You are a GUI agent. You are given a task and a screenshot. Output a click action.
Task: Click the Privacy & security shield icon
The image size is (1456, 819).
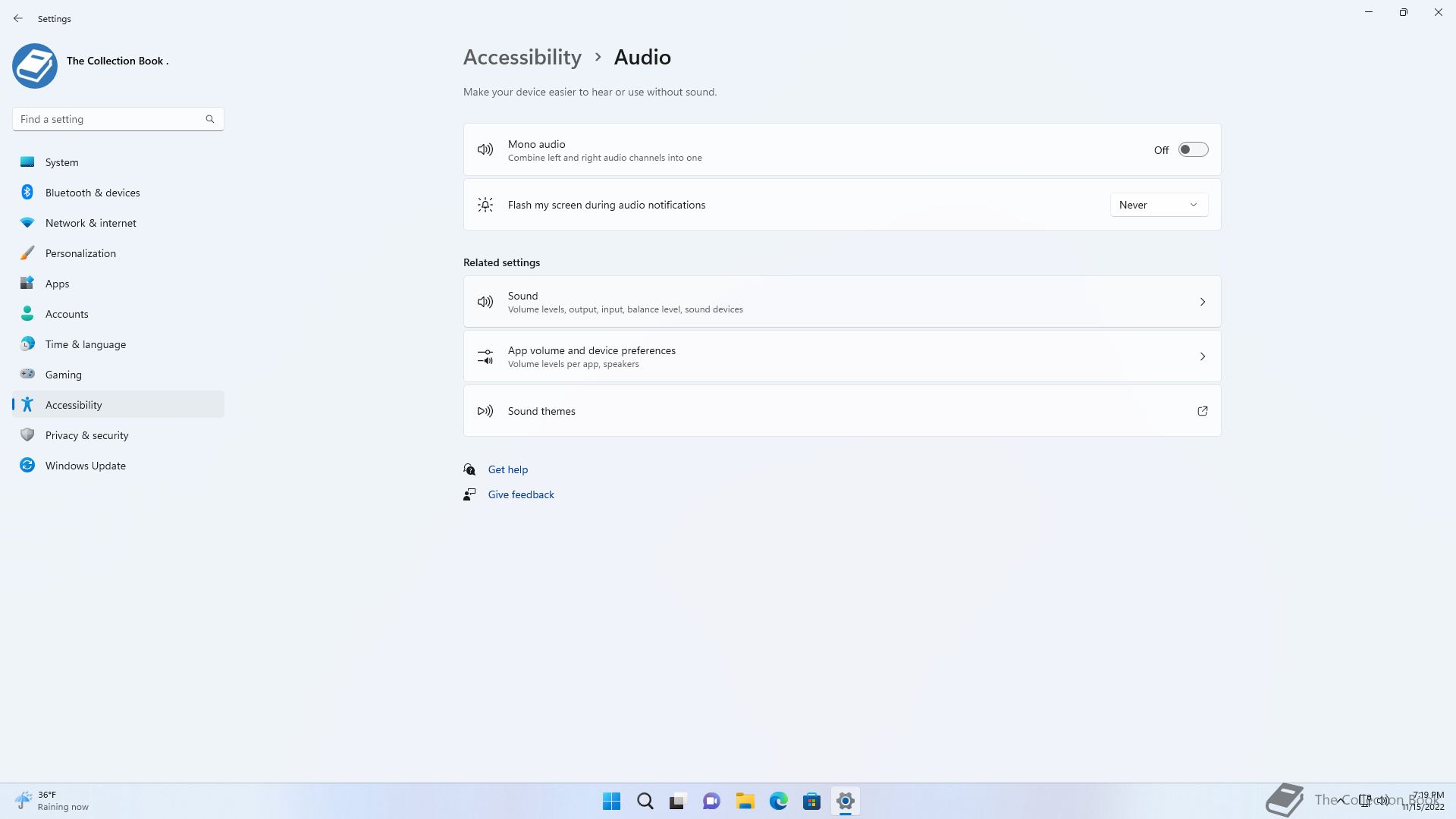27,435
